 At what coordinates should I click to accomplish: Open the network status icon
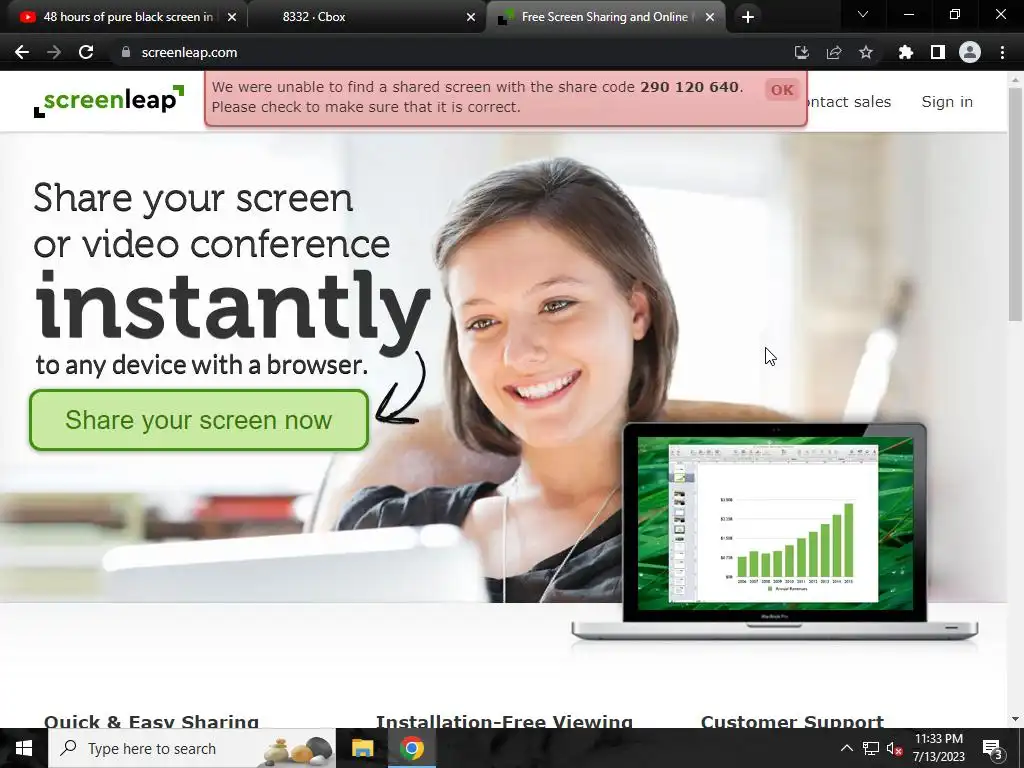pyautogui.click(x=871, y=748)
